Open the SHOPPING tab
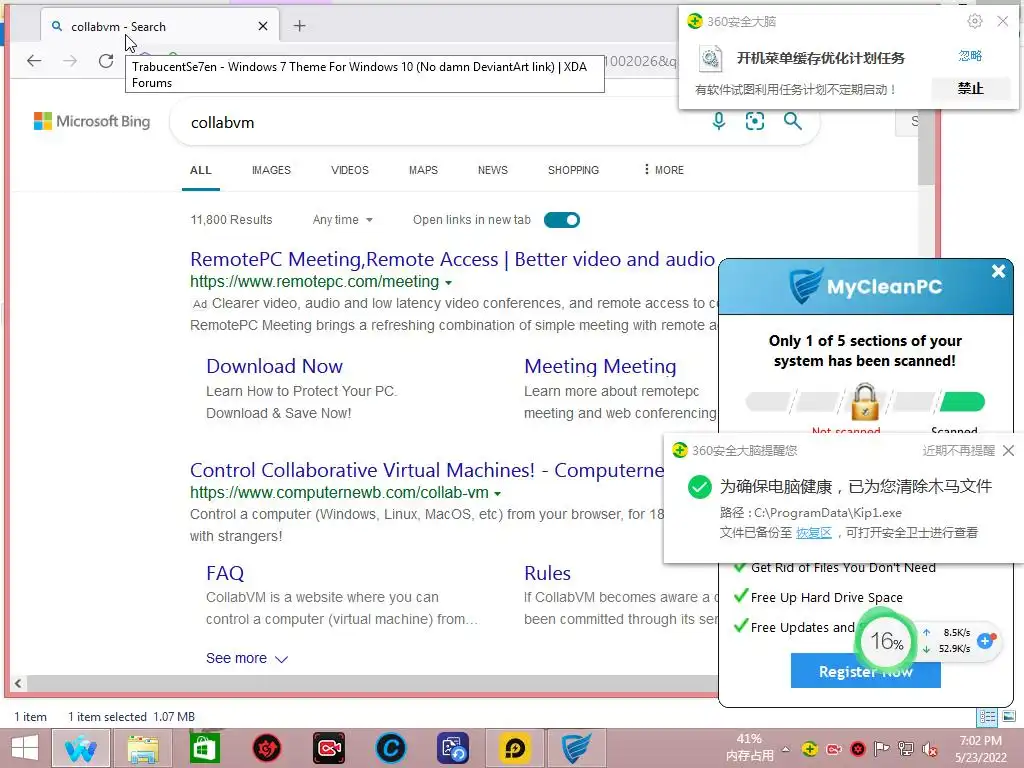The width and height of the screenshot is (1024, 768). pyautogui.click(x=573, y=170)
